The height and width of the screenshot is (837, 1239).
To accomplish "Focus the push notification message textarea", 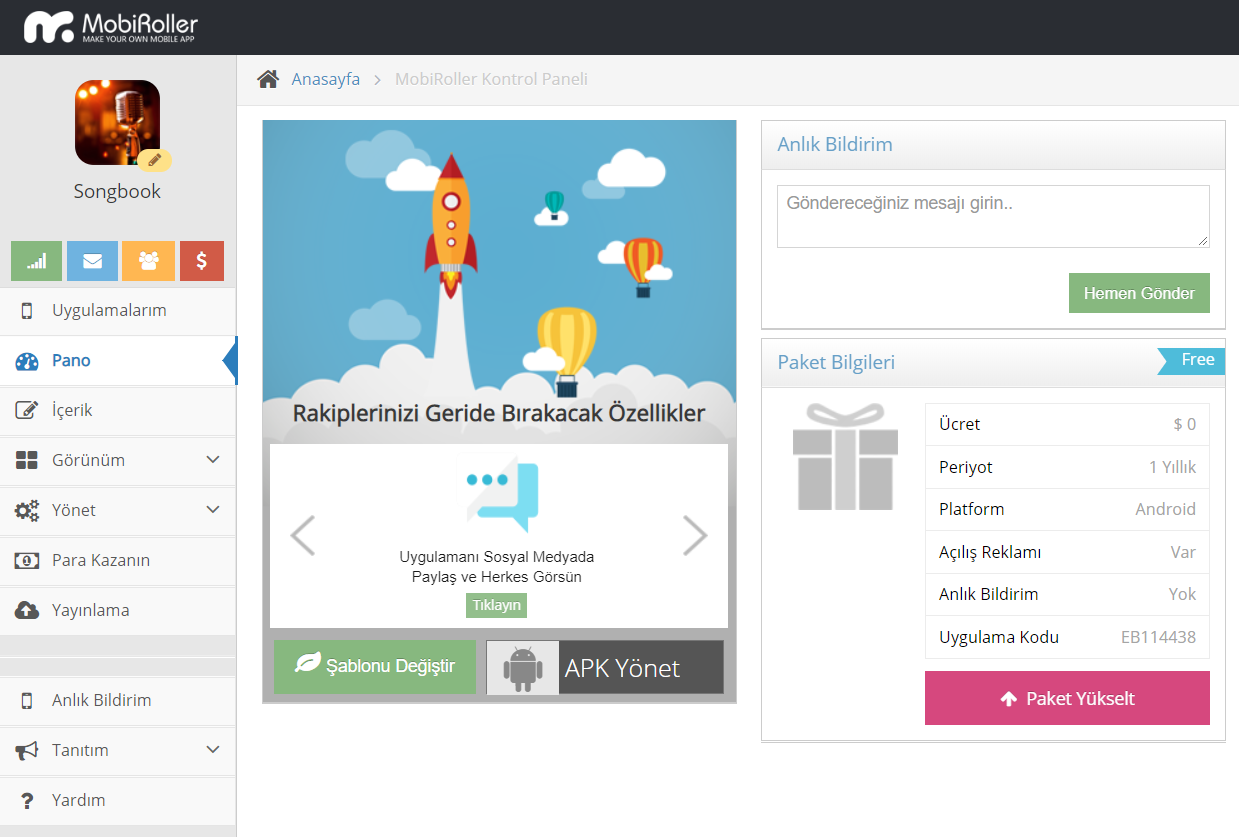I will tap(993, 216).
